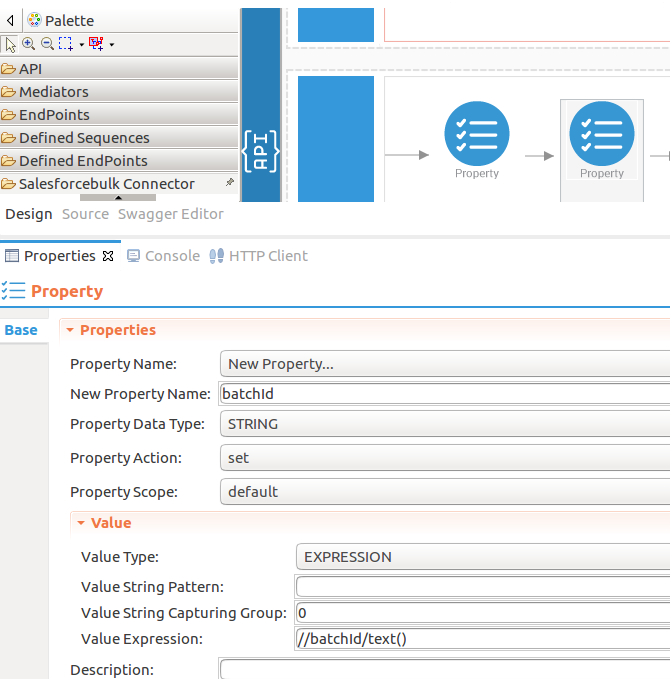The image size is (670, 679).
Task: Click the HTTP Client footprints icon
Action: [217, 256]
